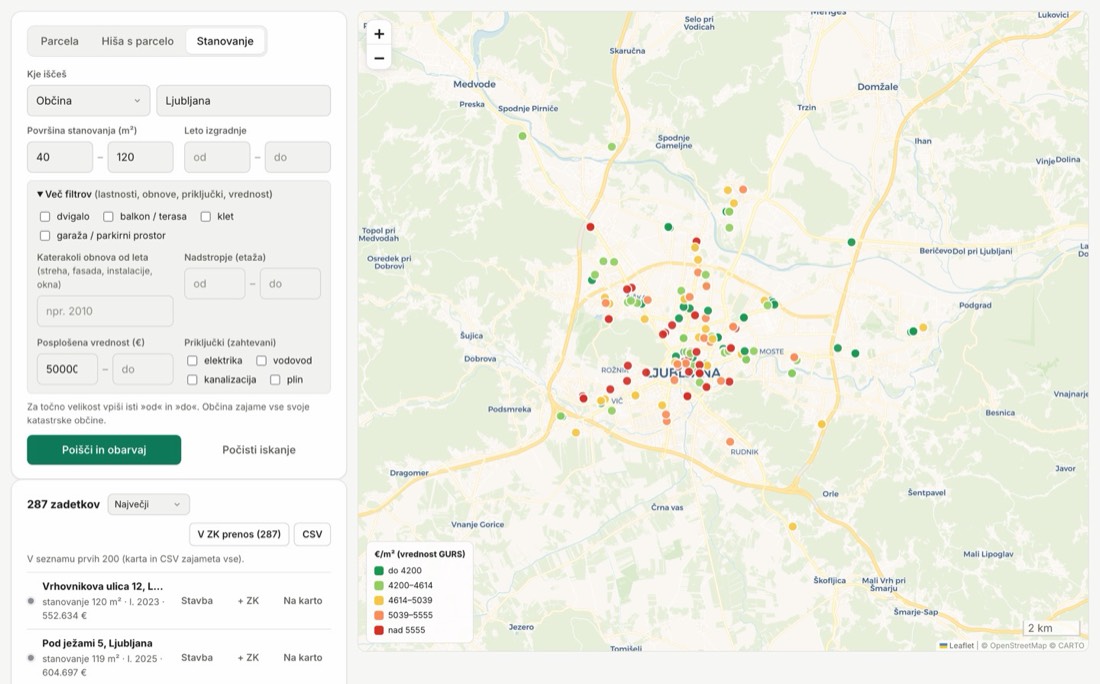Click the Posplošena vrednost 'do' field
This screenshot has width=1100, height=684.
click(x=143, y=369)
